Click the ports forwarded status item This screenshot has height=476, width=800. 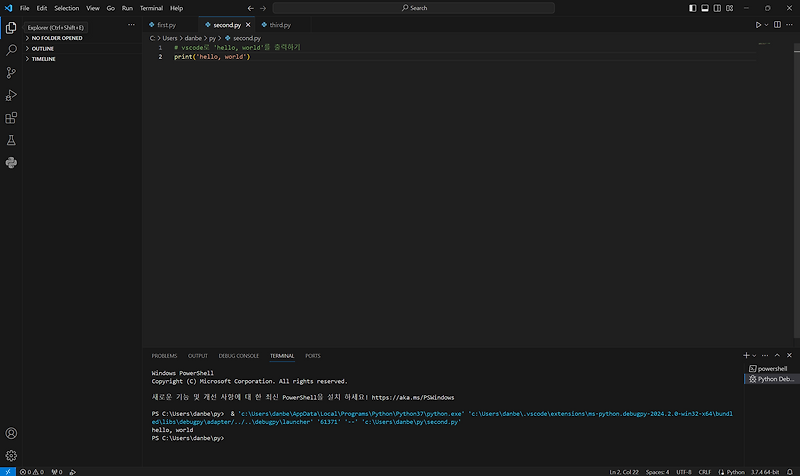click(x=57, y=472)
